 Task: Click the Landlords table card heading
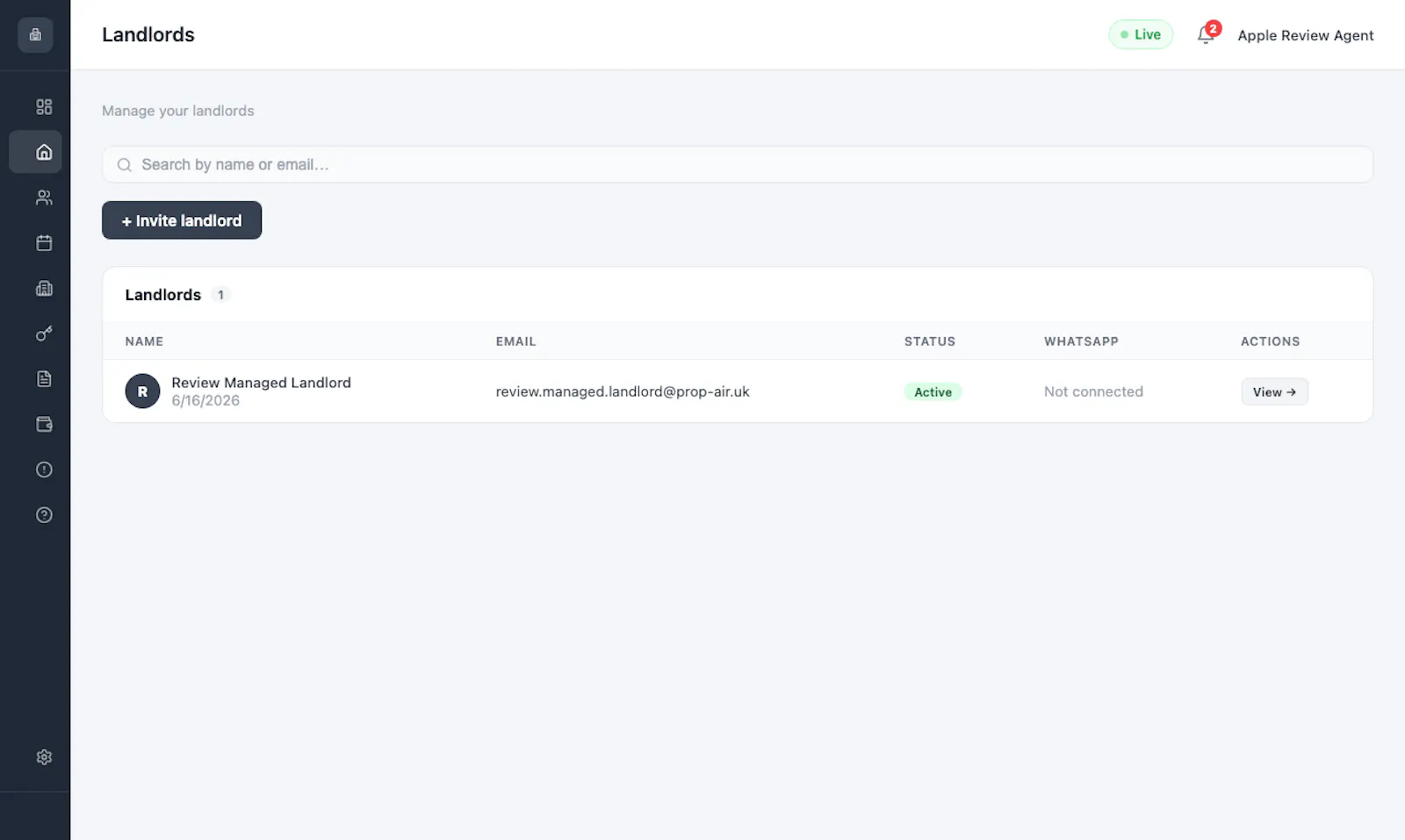162,295
